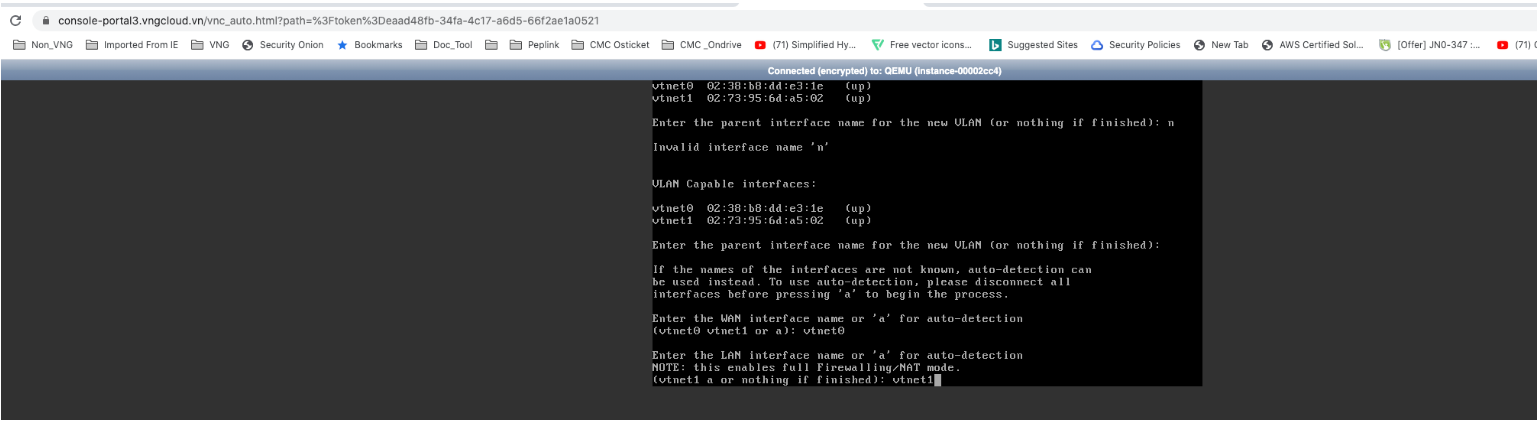Open the [Offer] JN0-347 bookmark

pos(1429,45)
